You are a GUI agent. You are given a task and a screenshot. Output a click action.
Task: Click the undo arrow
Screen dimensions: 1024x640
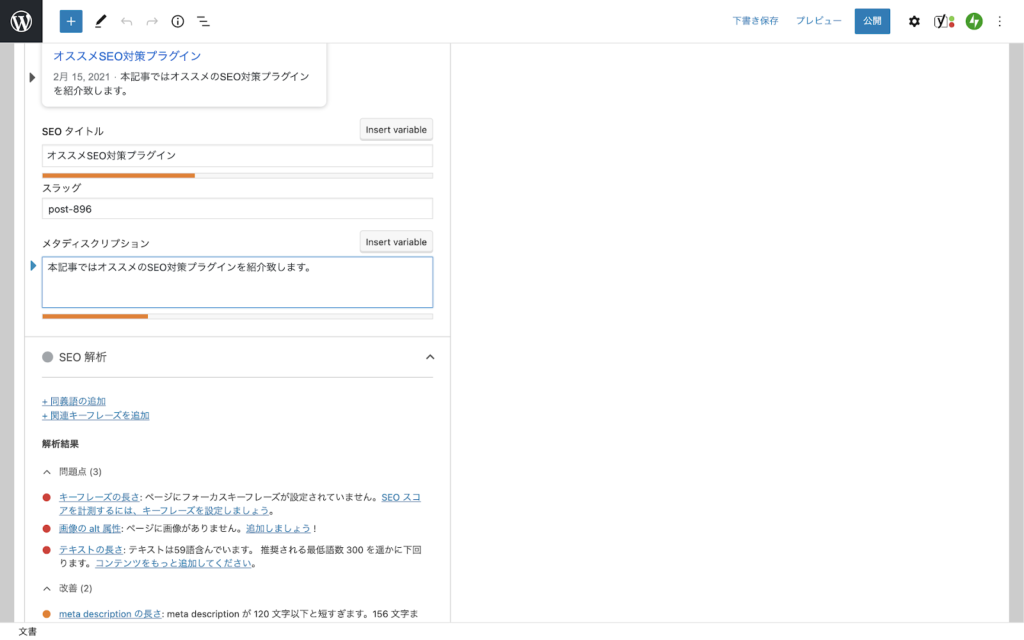tap(126, 21)
